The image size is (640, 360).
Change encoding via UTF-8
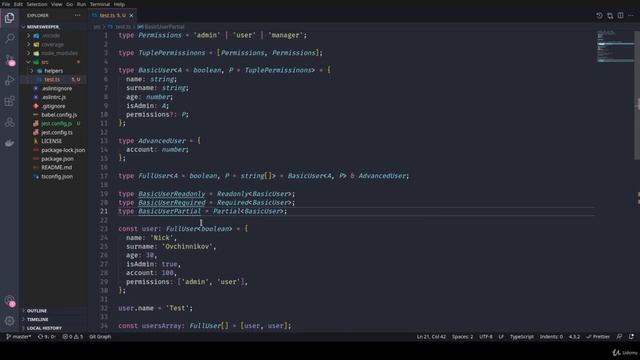click(x=486, y=337)
